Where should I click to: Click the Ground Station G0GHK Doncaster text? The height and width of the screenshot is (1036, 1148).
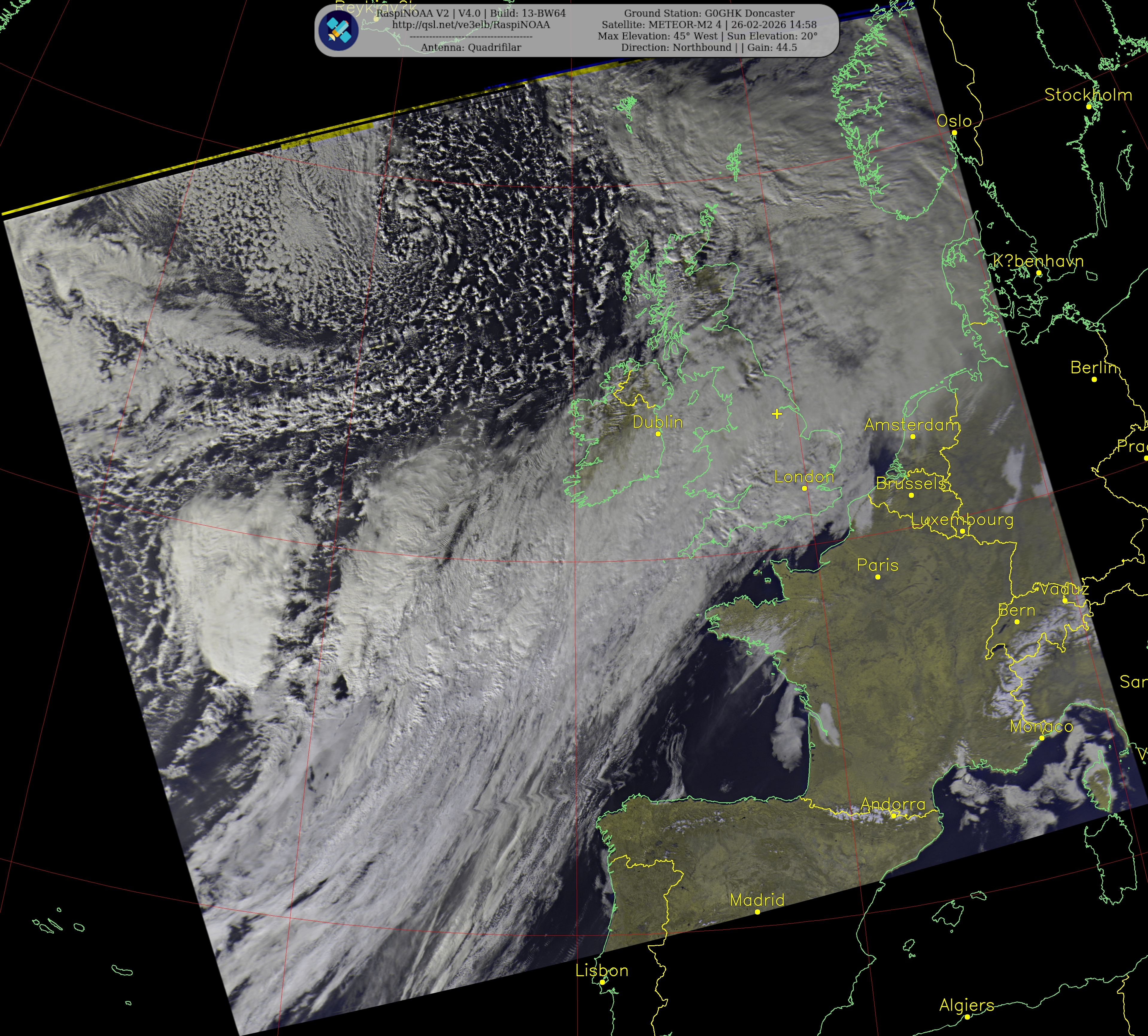pyautogui.click(x=709, y=13)
